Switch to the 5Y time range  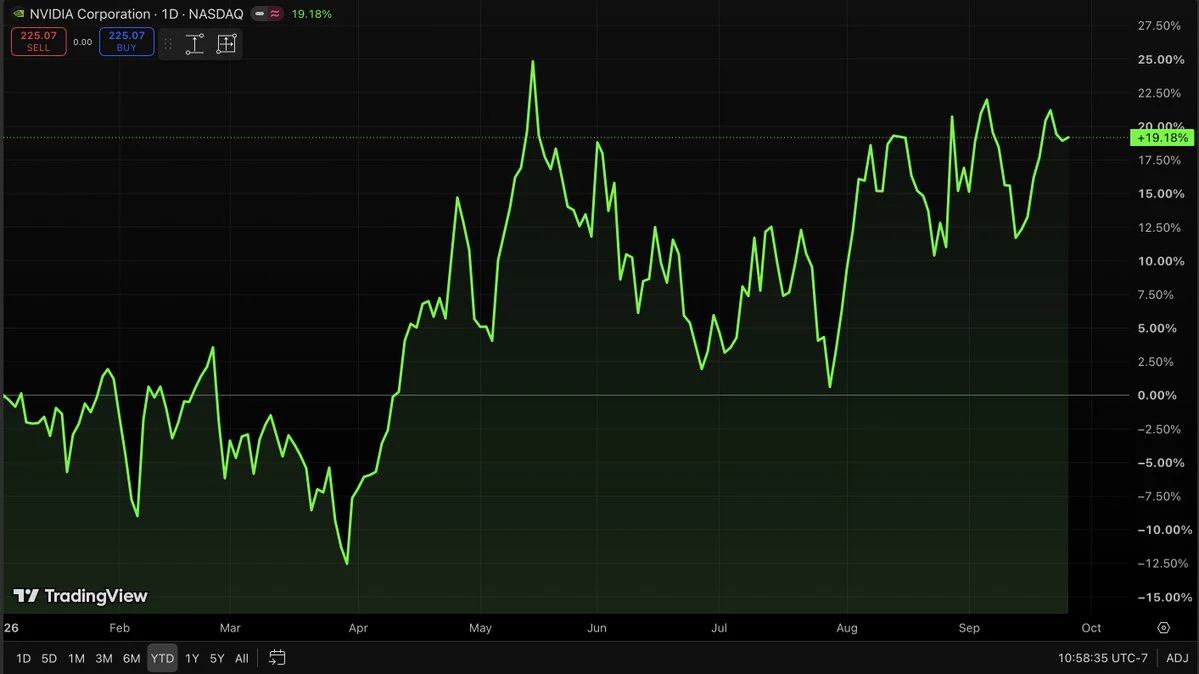click(217, 658)
